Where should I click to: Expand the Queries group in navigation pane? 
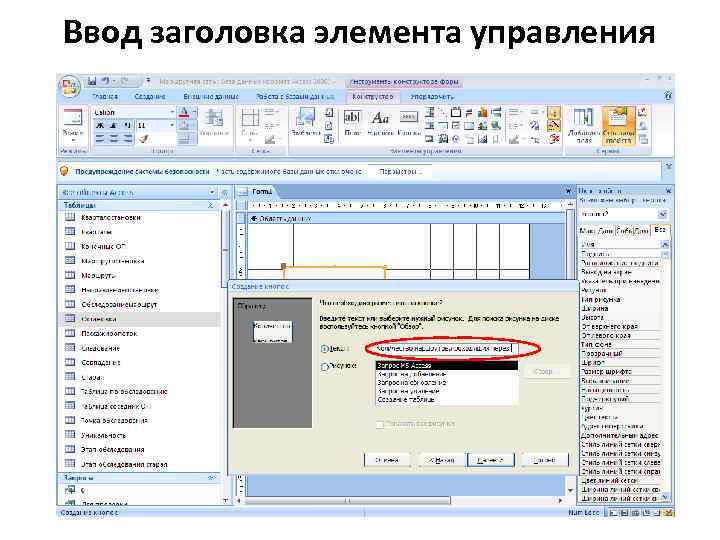coord(212,478)
